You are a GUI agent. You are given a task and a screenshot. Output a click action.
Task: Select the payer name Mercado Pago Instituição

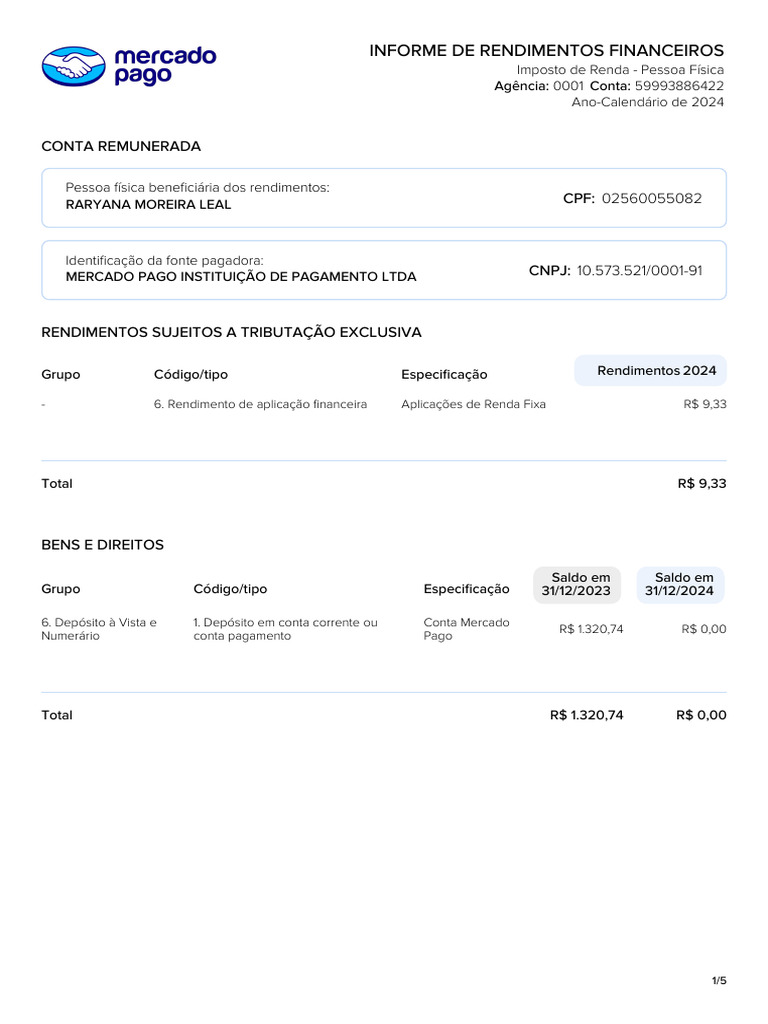pos(241,277)
